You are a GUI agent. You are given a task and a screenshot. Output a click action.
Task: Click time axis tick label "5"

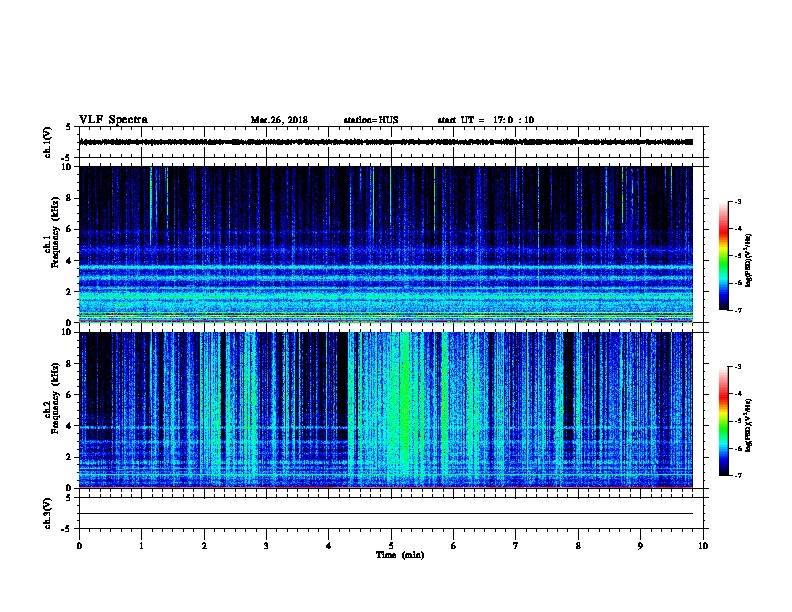pyautogui.click(x=391, y=545)
